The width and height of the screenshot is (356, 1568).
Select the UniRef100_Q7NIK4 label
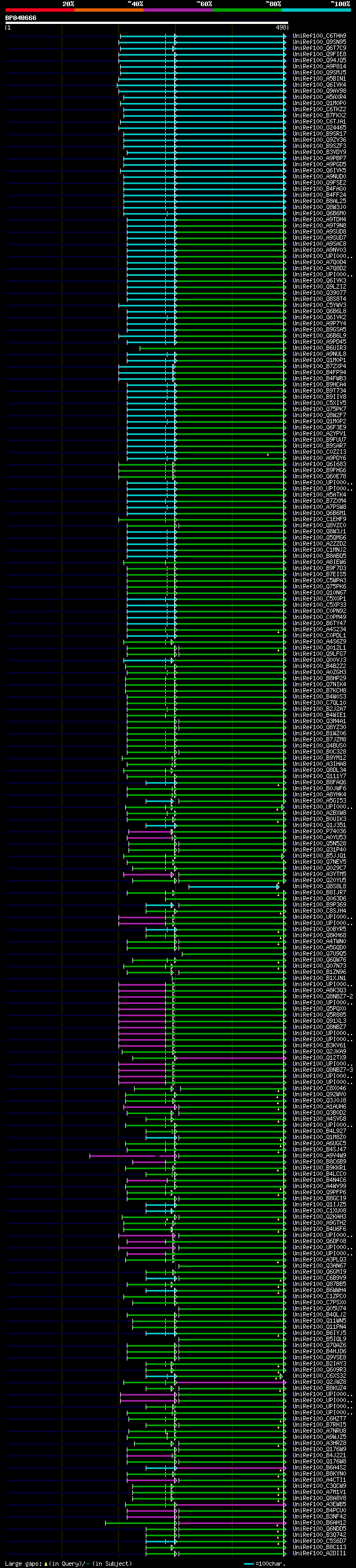pyautogui.click(x=319, y=684)
